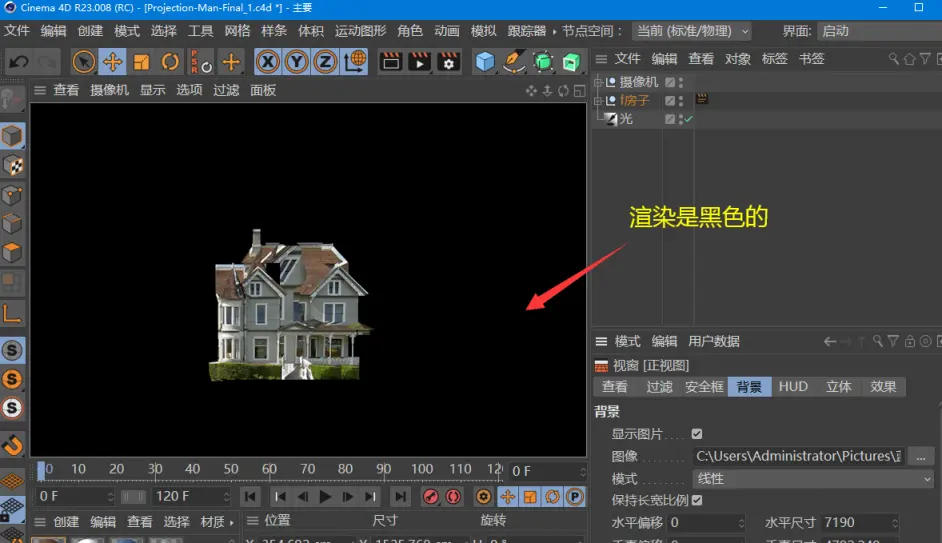Open the 运动图形 menu
Image resolution: width=942 pixels, height=543 pixels.
coord(360,31)
